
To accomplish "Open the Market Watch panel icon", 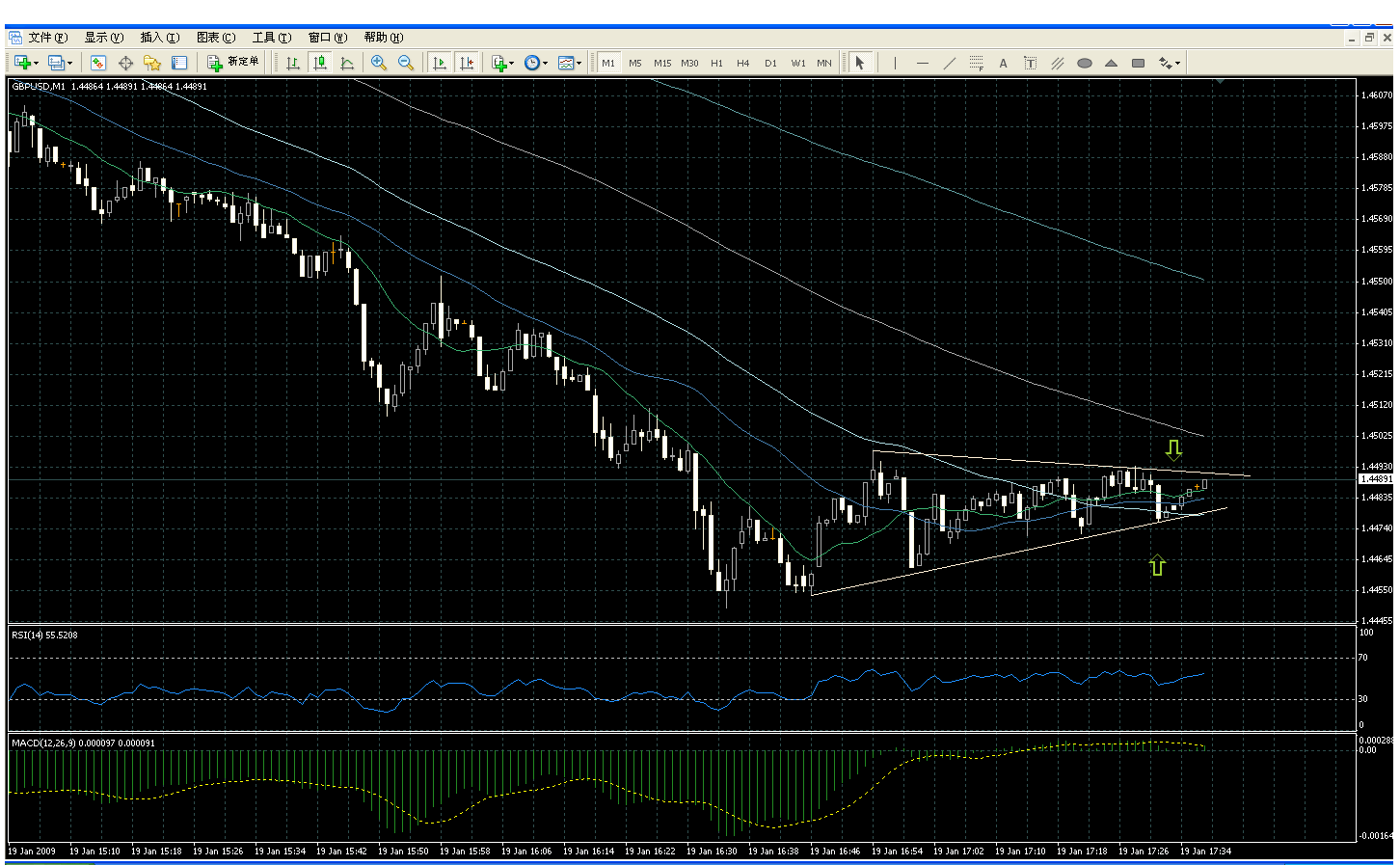I will tap(97, 63).
